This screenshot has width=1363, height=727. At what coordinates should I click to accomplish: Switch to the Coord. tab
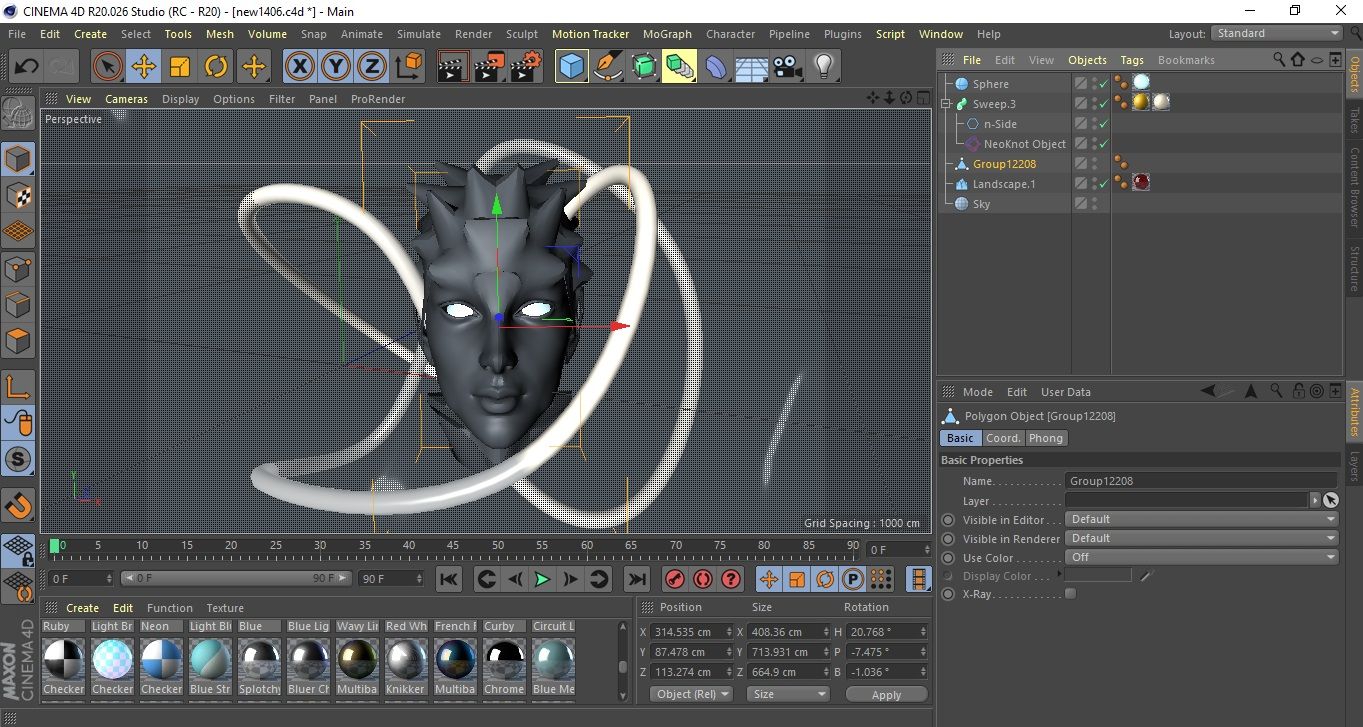point(1003,438)
